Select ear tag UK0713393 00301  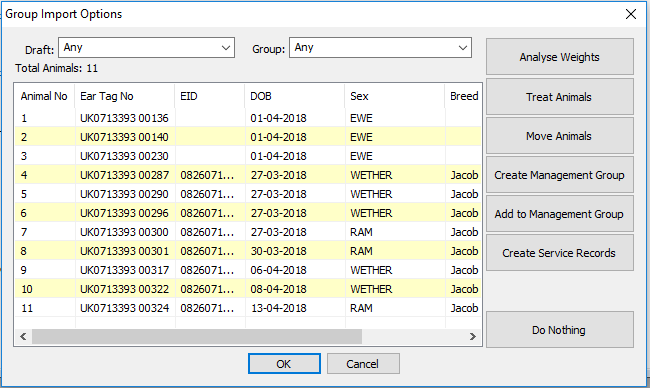pyautogui.click(x=124, y=251)
